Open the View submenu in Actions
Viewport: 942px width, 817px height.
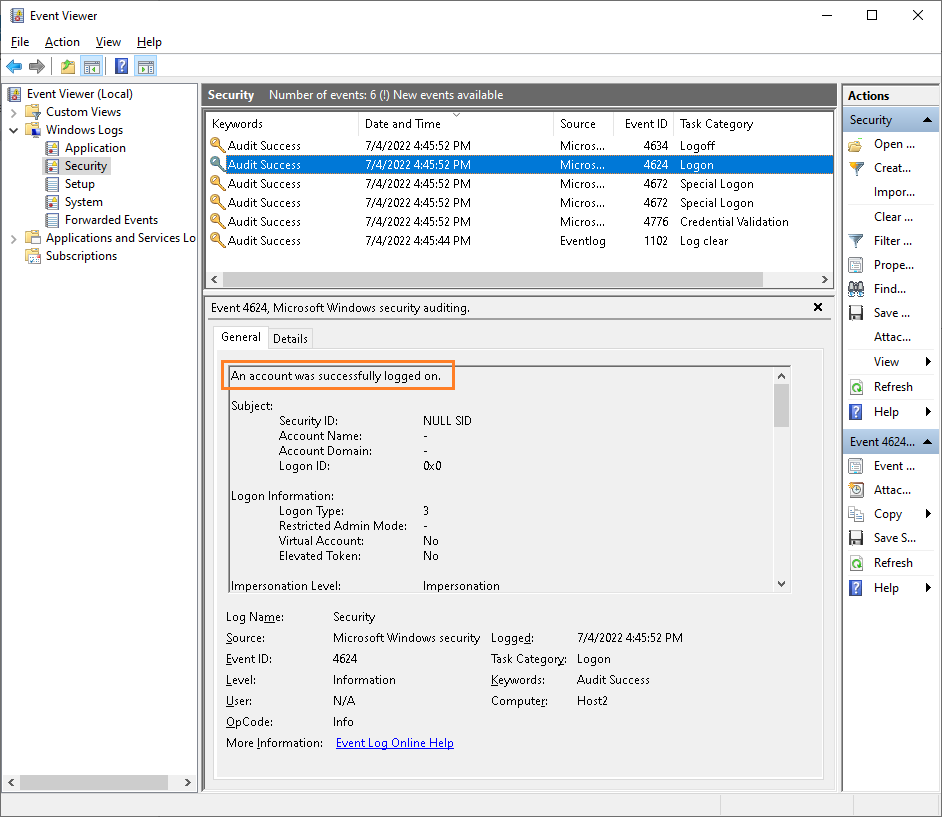(885, 361)
